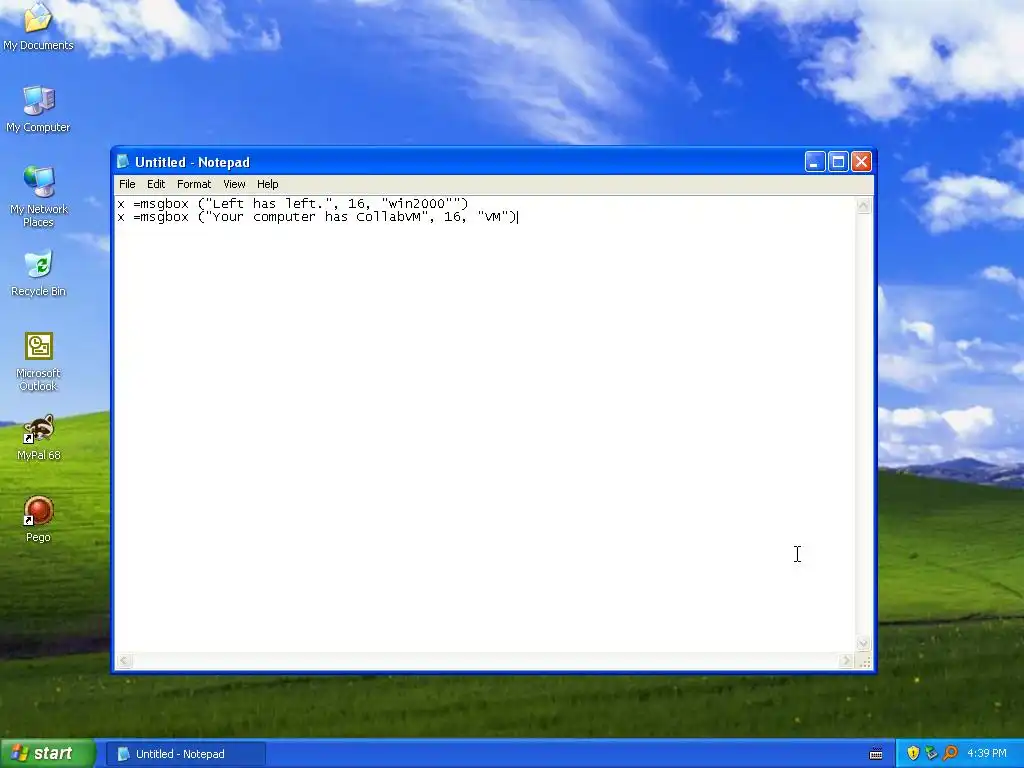This screenshot has width=1024, height=768.
Task: Click the horizontal scrollbar right arrow
Action: coord(846,661)
